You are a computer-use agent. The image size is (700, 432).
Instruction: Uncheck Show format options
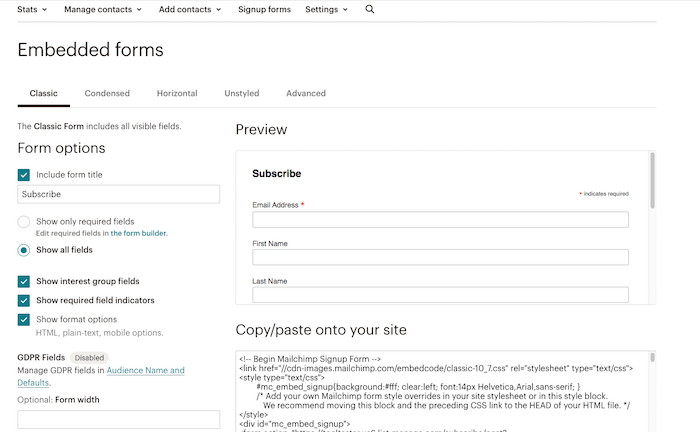click(24, 319)
